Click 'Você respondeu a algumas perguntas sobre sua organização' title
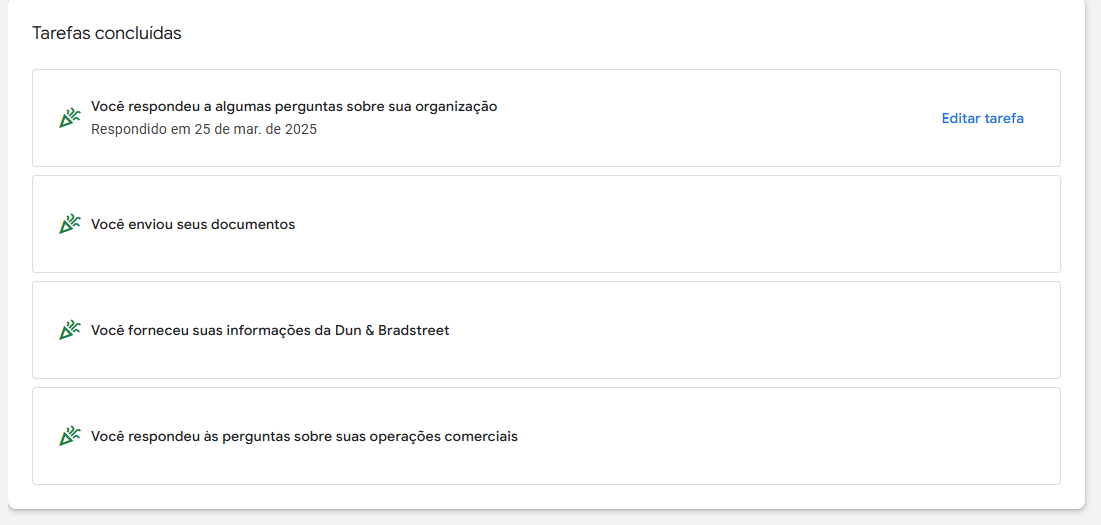Image resolution: width=1101 pixels, height=525 pixels. [x=293, y=106]
